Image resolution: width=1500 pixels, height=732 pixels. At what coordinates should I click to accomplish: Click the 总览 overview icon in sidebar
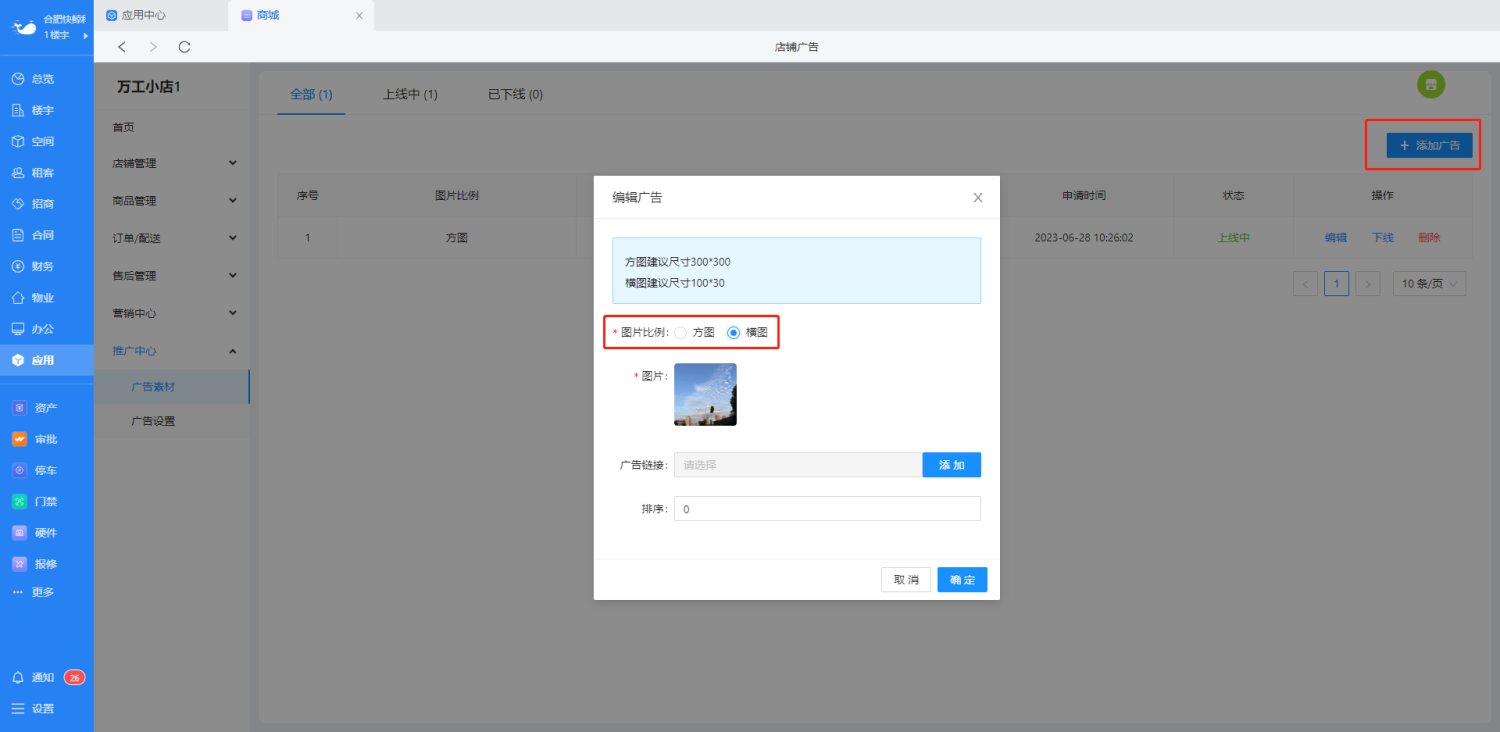point(18,79)
